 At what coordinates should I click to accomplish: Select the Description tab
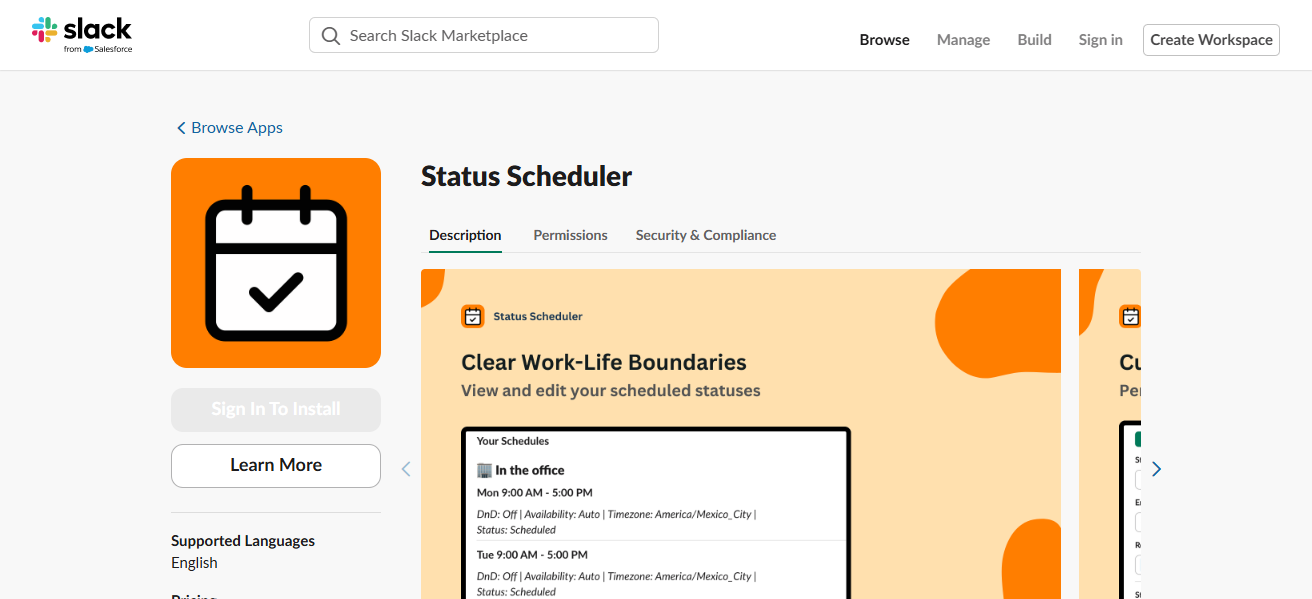[x=465, y=235]
